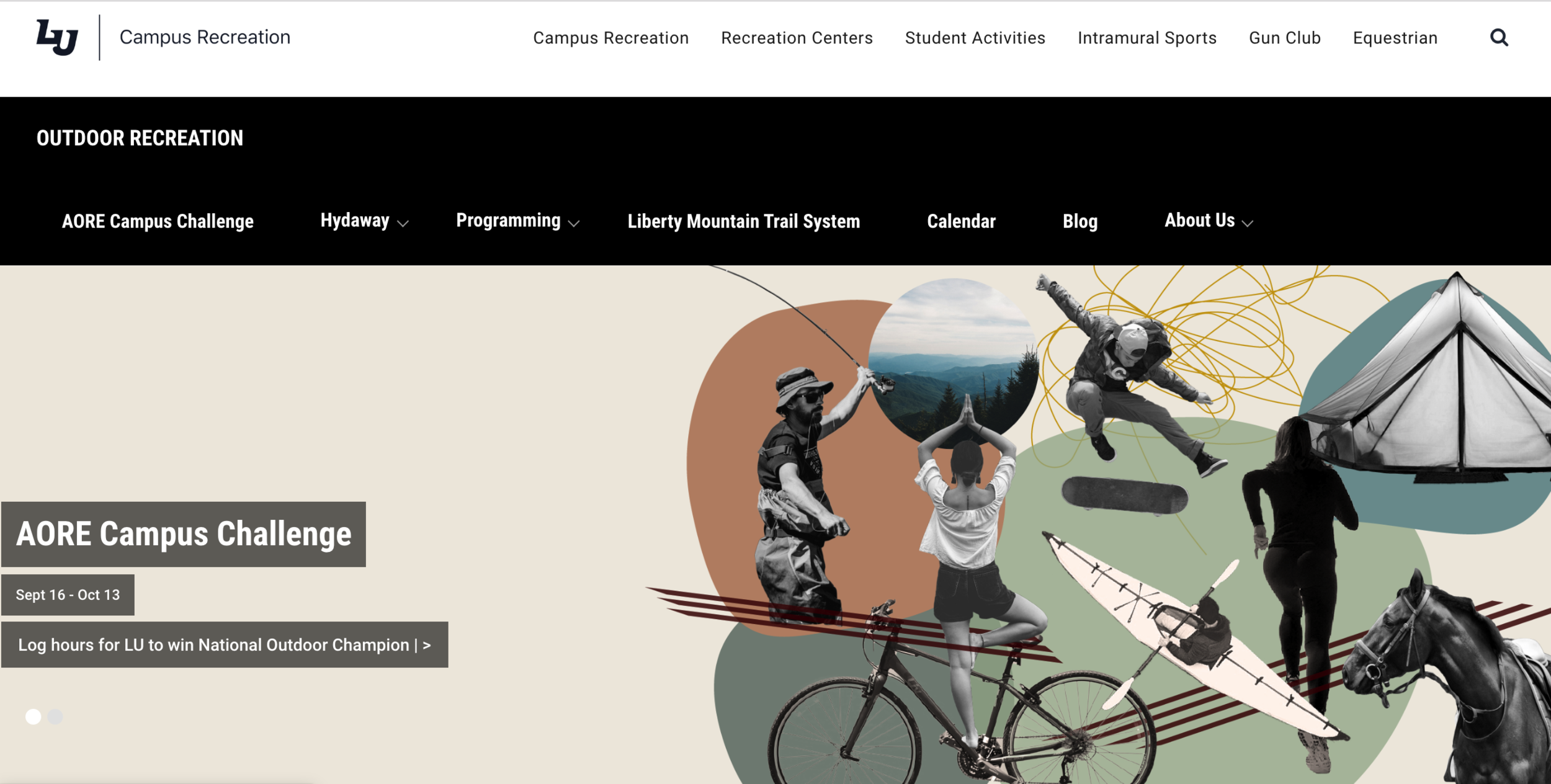Click the Campus Recreation site title
Screen dimensions: 1551x784
click(x=205, y=37)
